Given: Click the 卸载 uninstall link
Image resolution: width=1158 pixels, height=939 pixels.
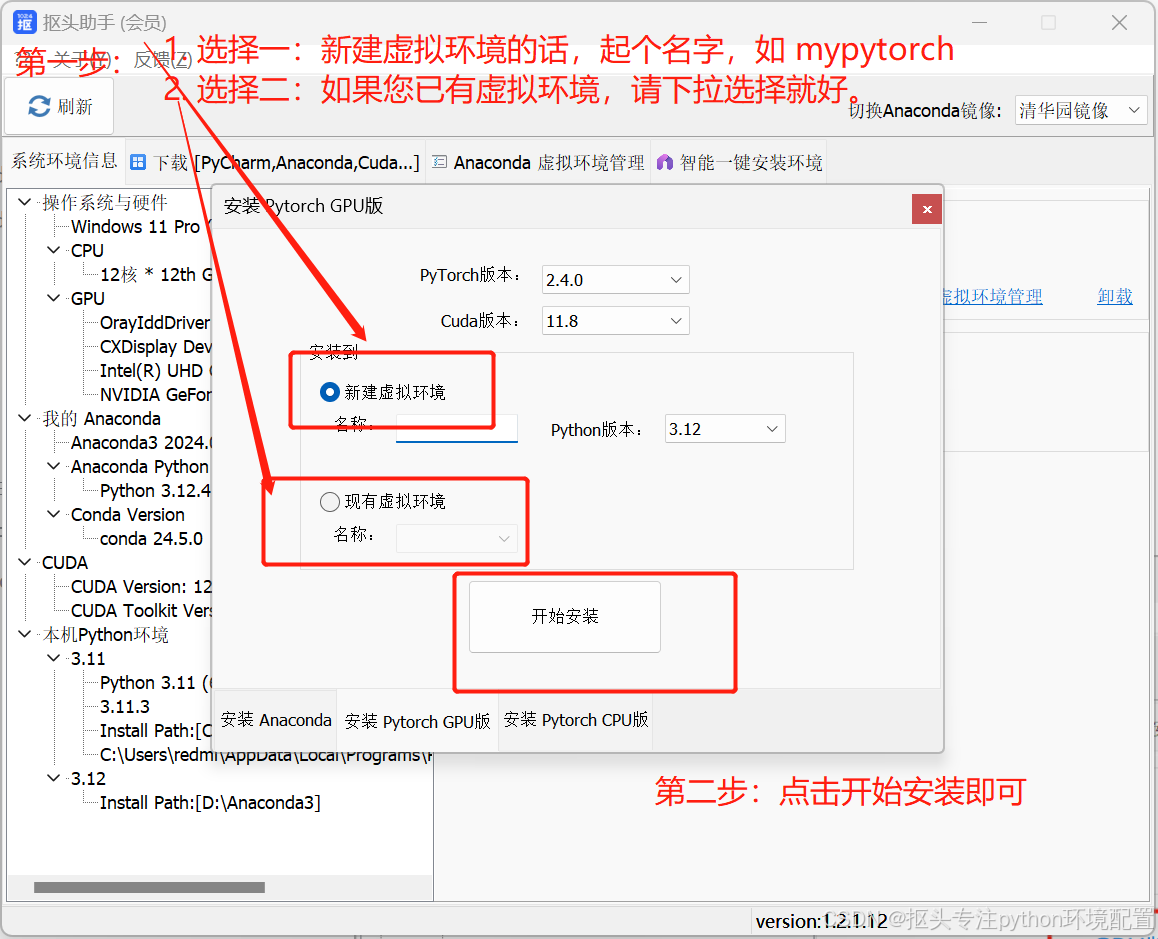Looking at the screenshot, I should click(1114, 297).
